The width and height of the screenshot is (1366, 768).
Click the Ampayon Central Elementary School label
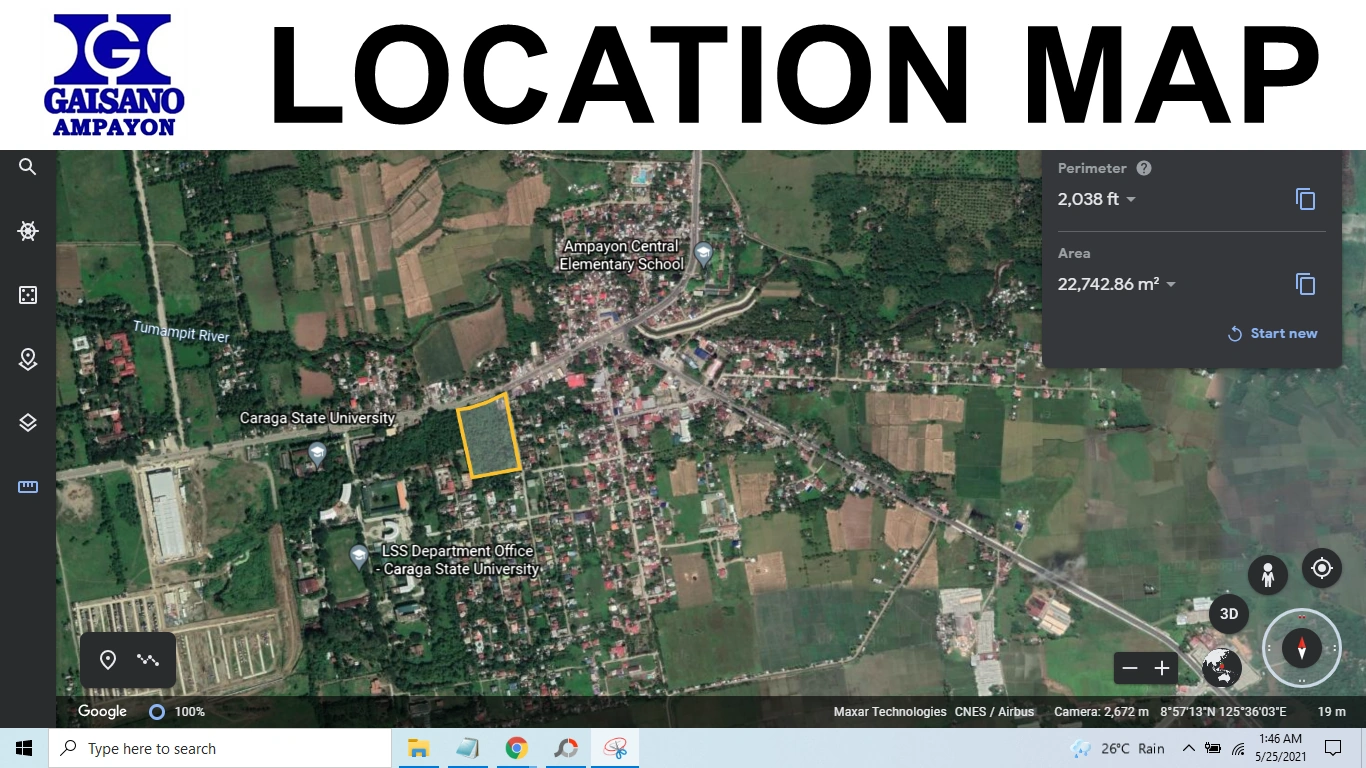pyautogui.click(x=621, y=255)
